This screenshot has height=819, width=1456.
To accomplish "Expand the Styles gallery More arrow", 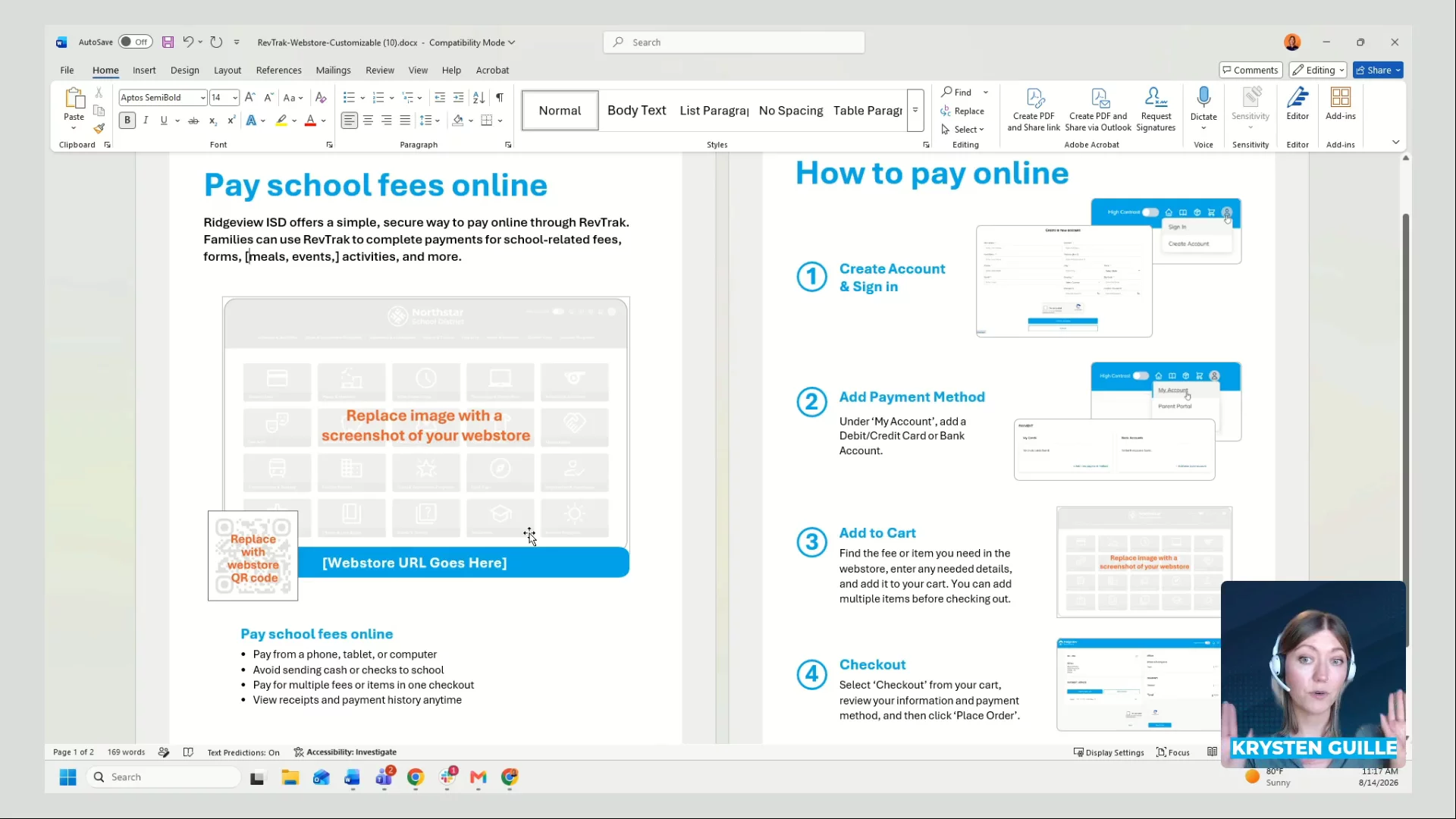I will (915, 110).
